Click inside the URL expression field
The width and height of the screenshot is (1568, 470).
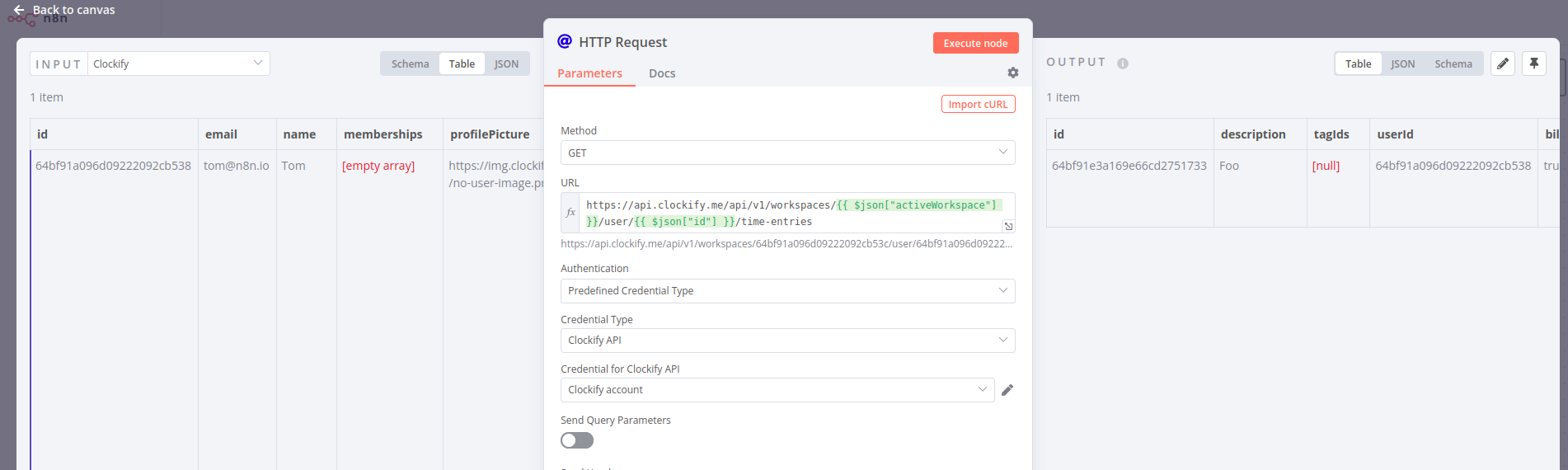[791, 213]
